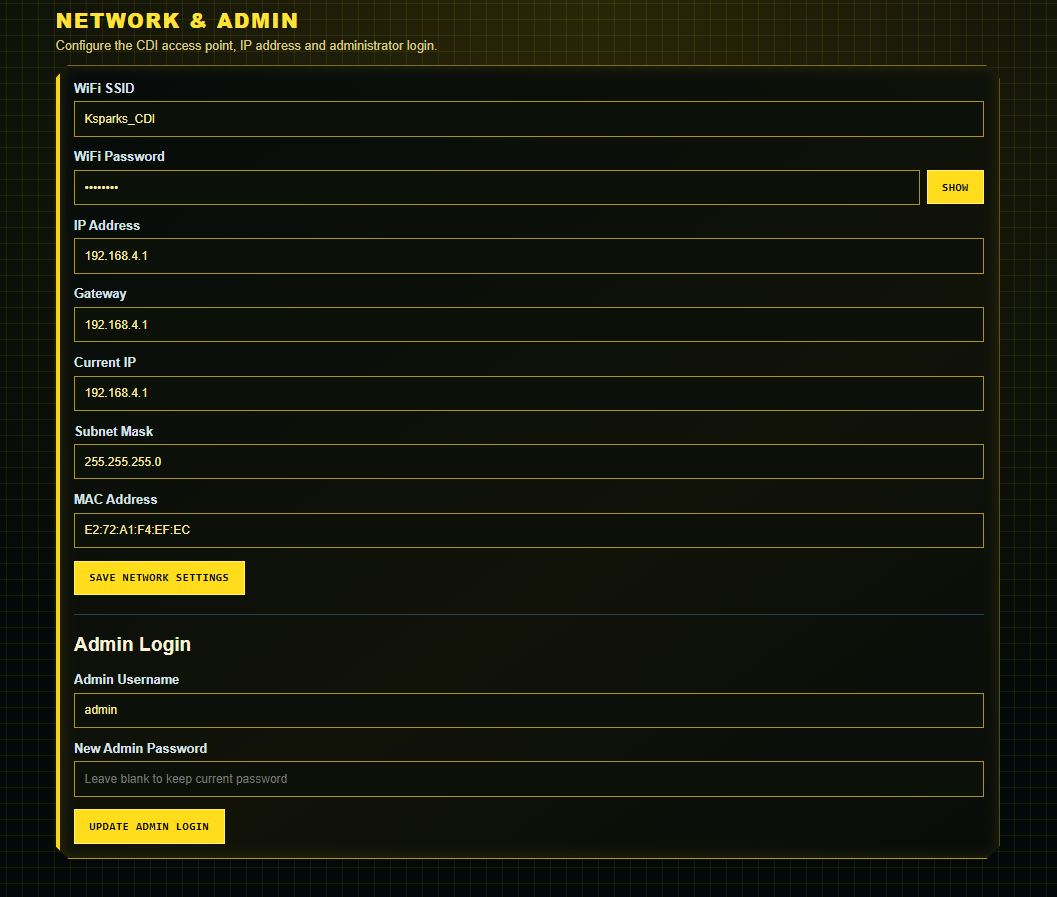Save network settings
Screen dimensions: 1057x897
click(x=159, y=578)
